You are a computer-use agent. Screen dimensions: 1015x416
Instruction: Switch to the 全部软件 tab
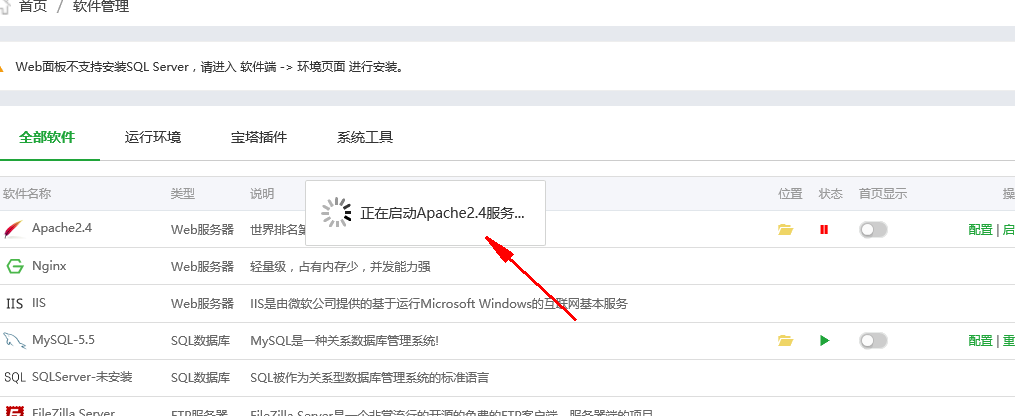click(x=47, y=137)
